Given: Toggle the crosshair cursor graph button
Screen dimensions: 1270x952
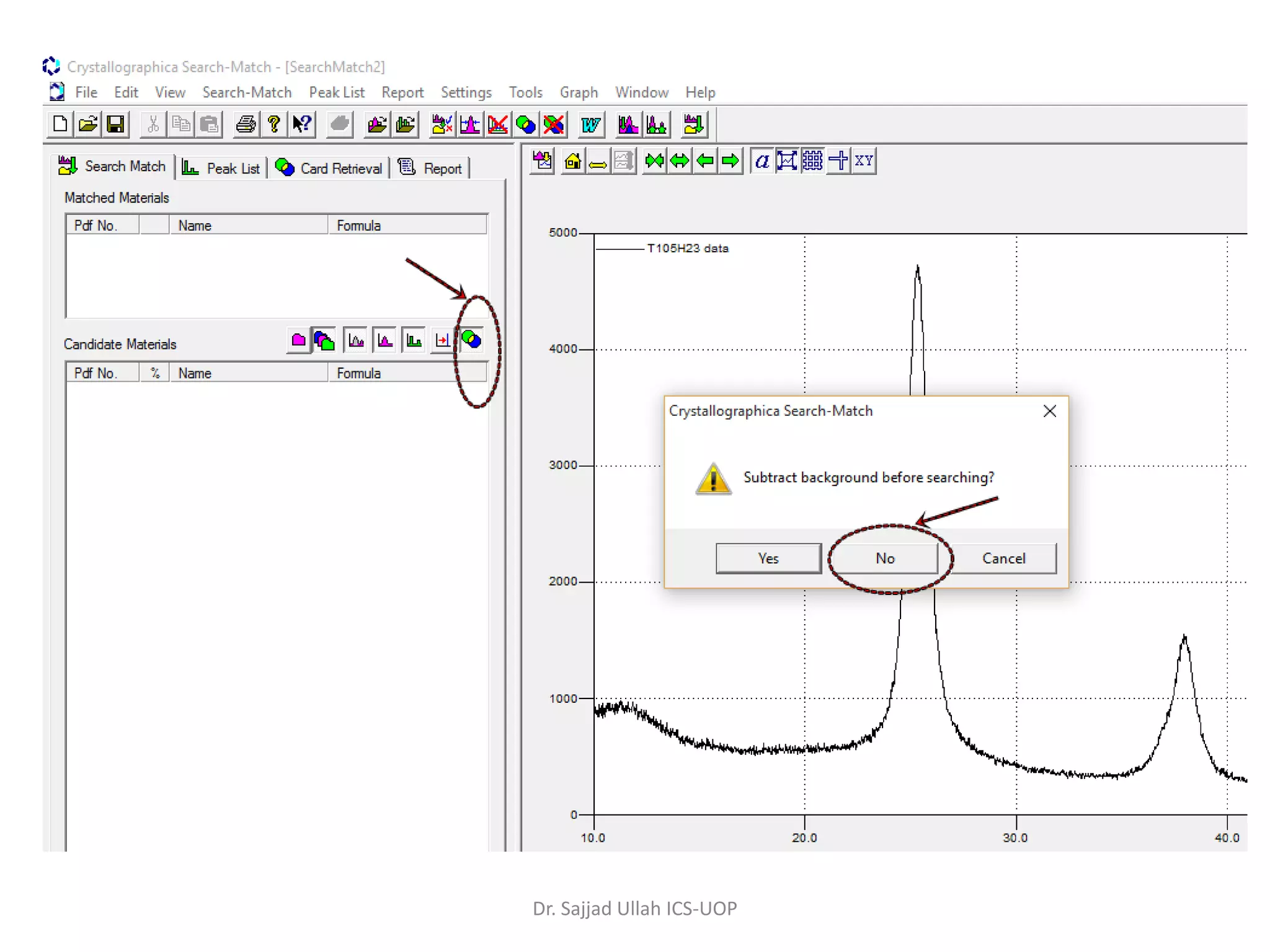Looking at the screenshot, I should click(838, 161).
